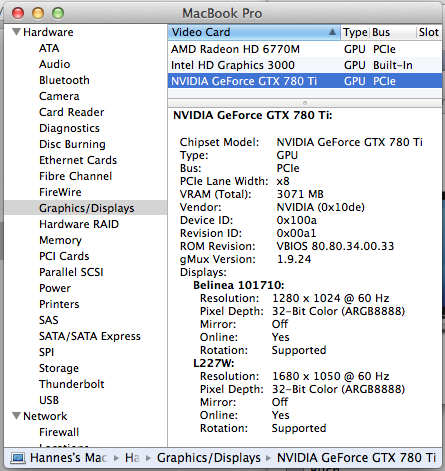The image size is (445, 471).
Task: Select FireWire in the sidebar
Action: 60,192
